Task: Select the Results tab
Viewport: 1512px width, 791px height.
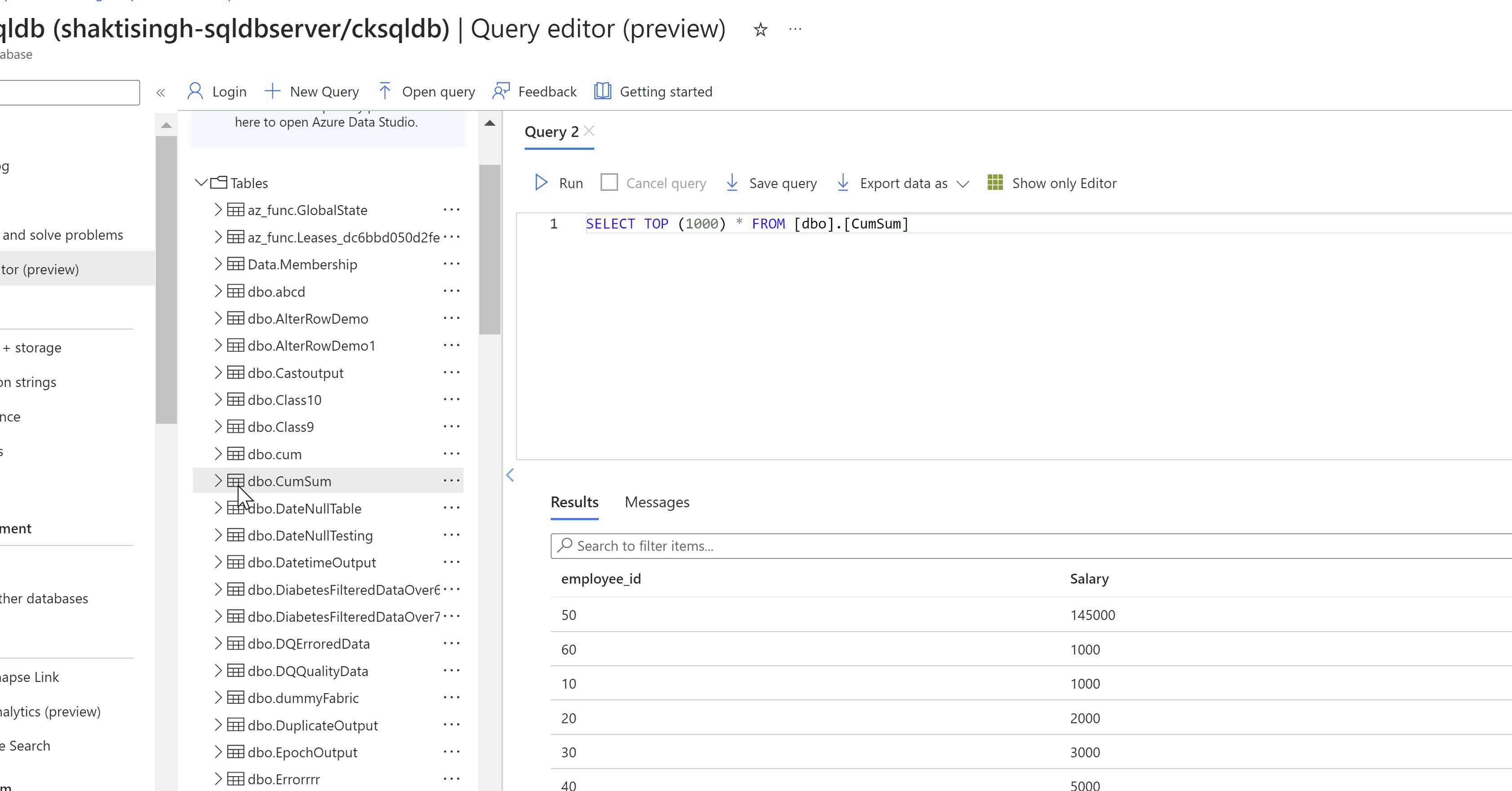Action: [x=574, y=502]
